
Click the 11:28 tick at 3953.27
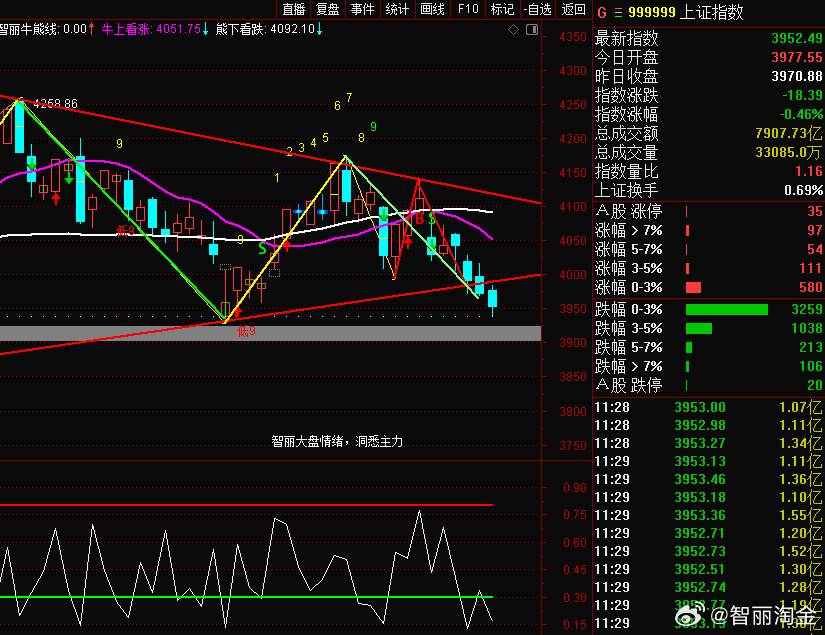tap(709, 443)
